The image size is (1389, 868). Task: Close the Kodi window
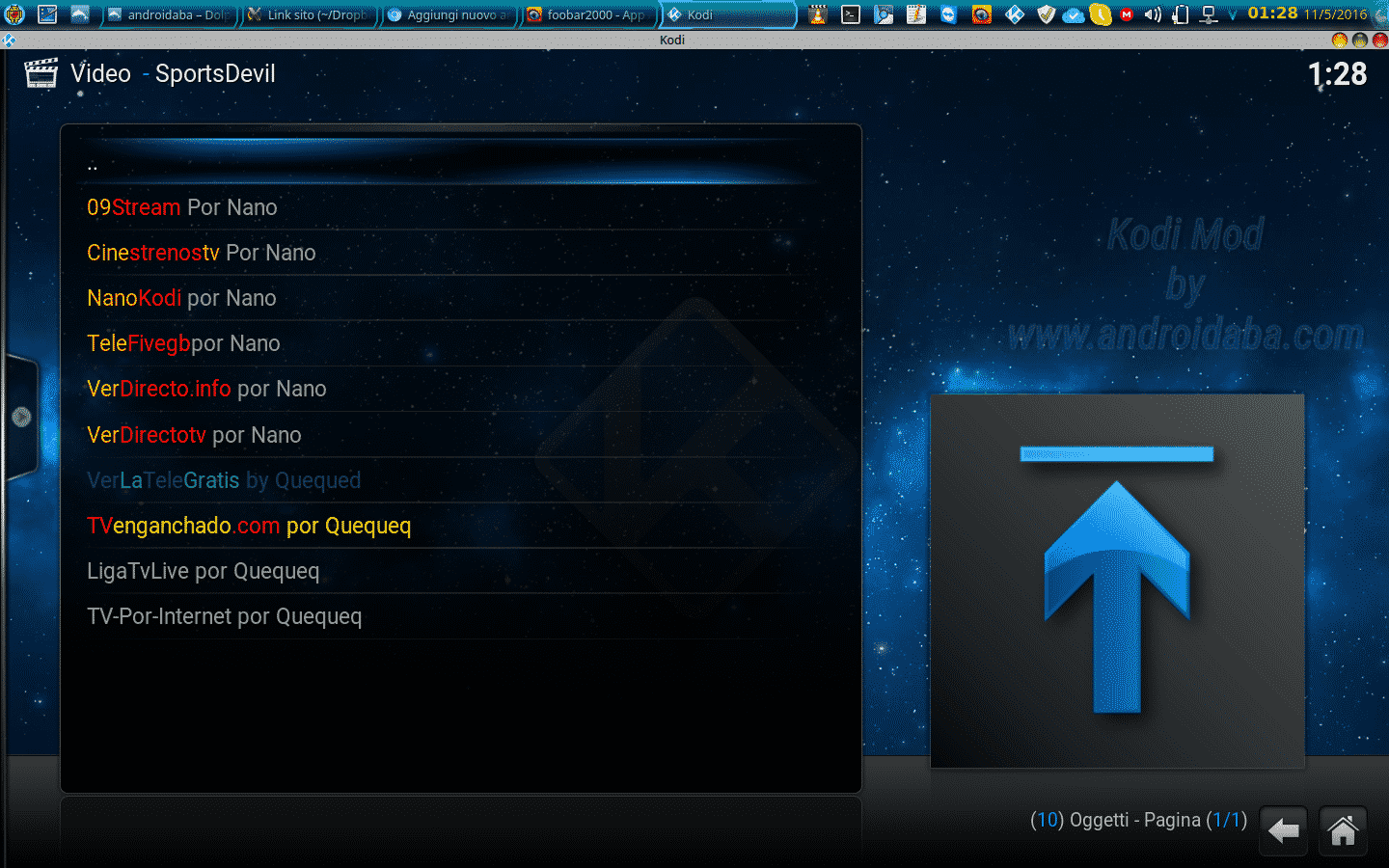tap(1380, 41)
